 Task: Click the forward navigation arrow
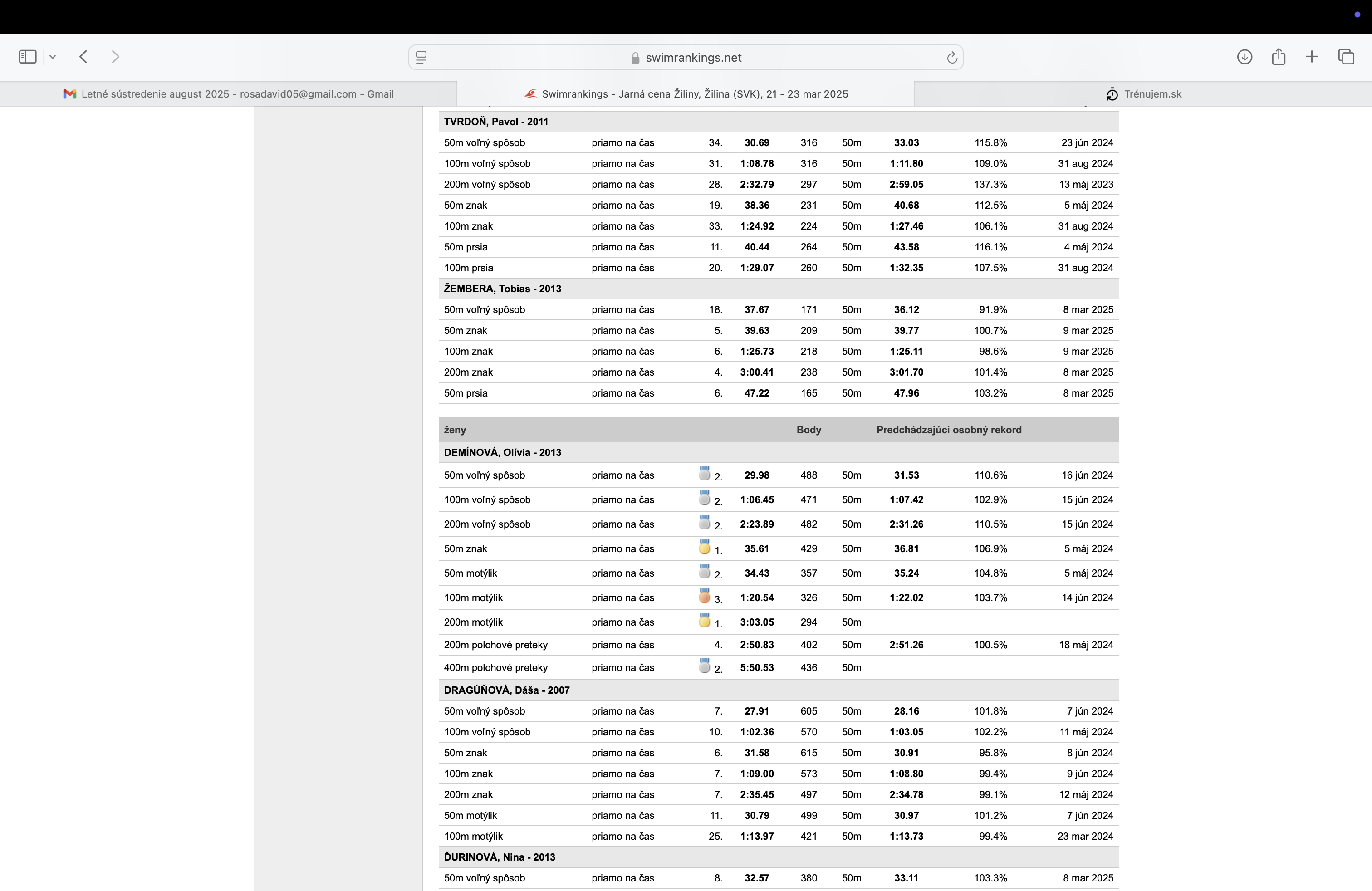tap(115, 56)
